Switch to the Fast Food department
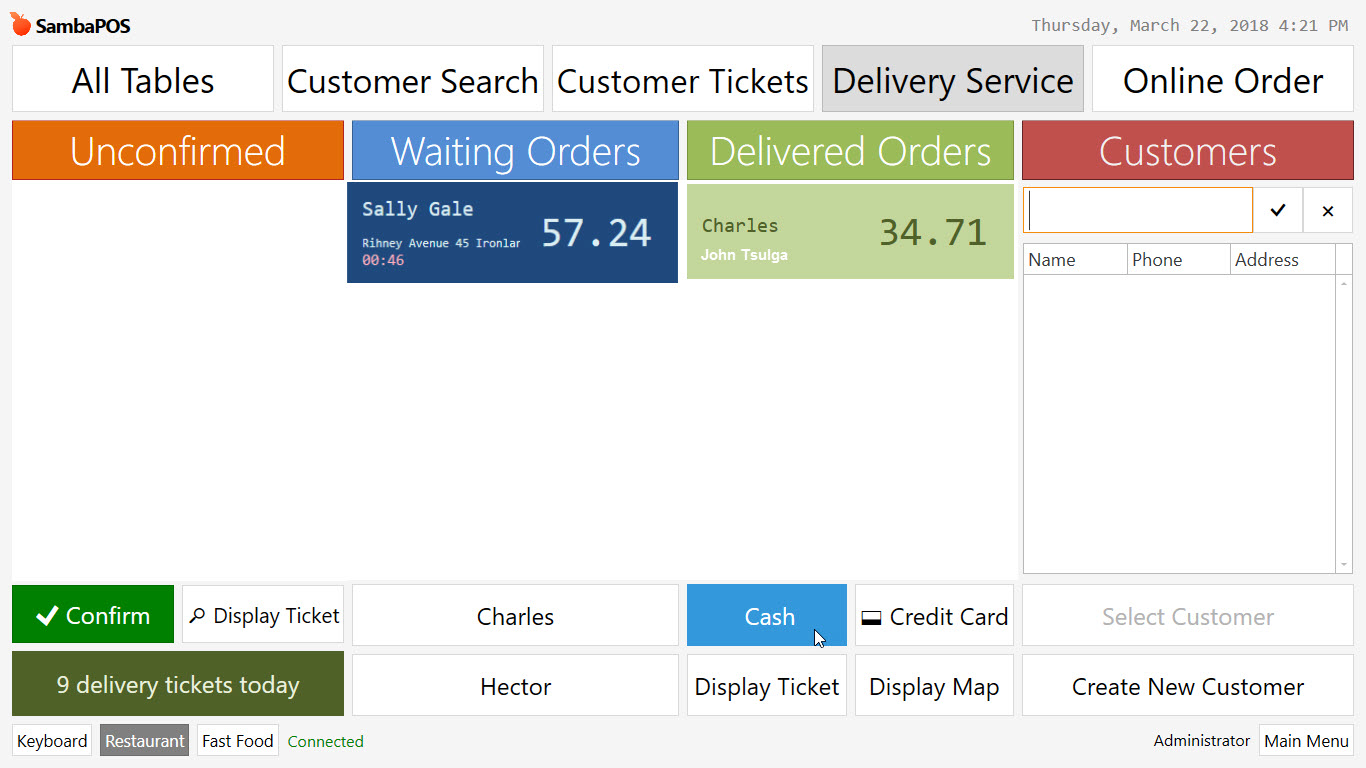 [237, 741]
